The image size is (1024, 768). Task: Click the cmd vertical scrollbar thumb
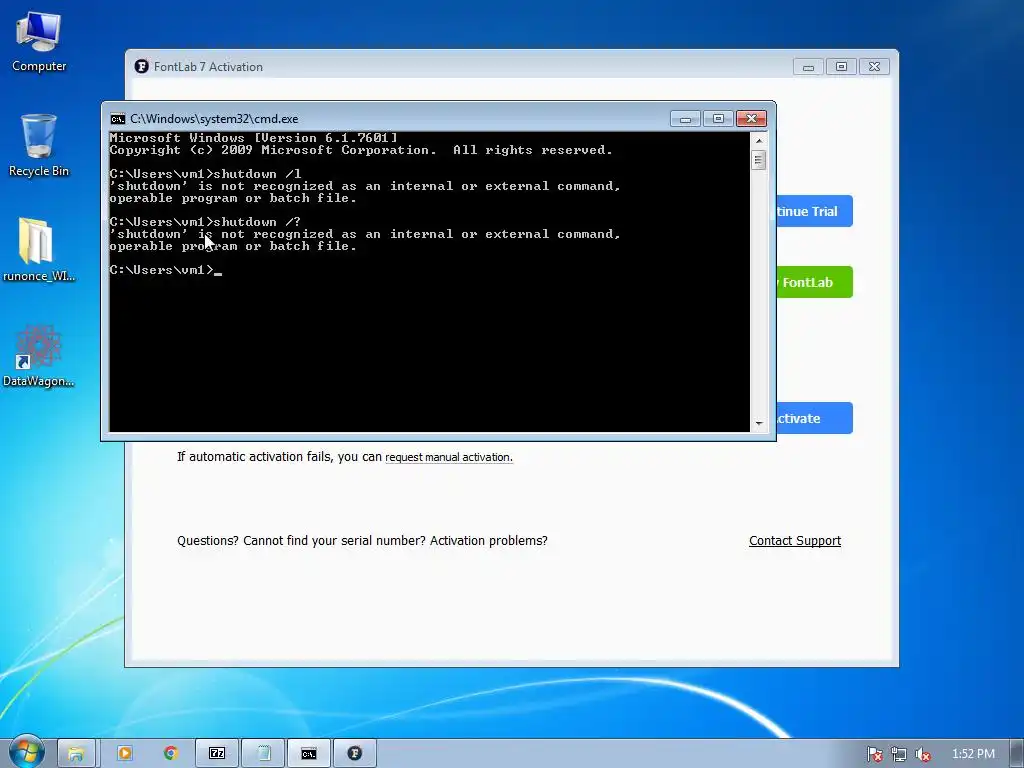coord(758,160)
